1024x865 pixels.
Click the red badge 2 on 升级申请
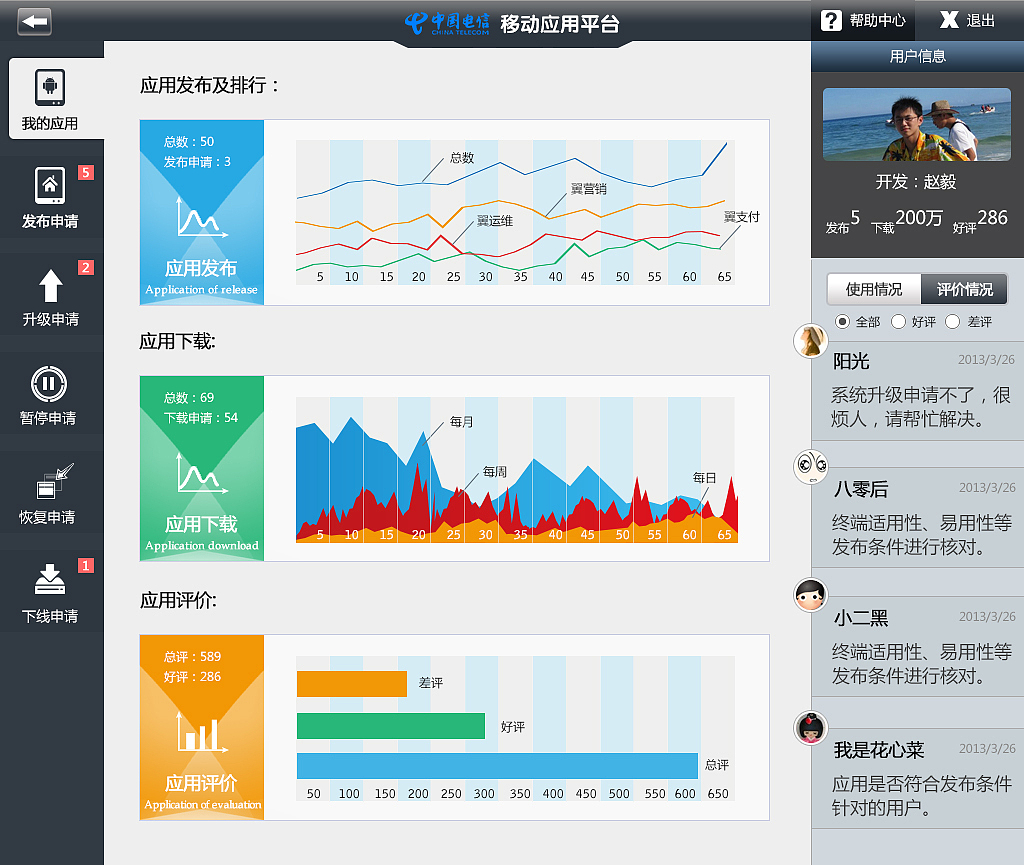(x=86, y=268)
